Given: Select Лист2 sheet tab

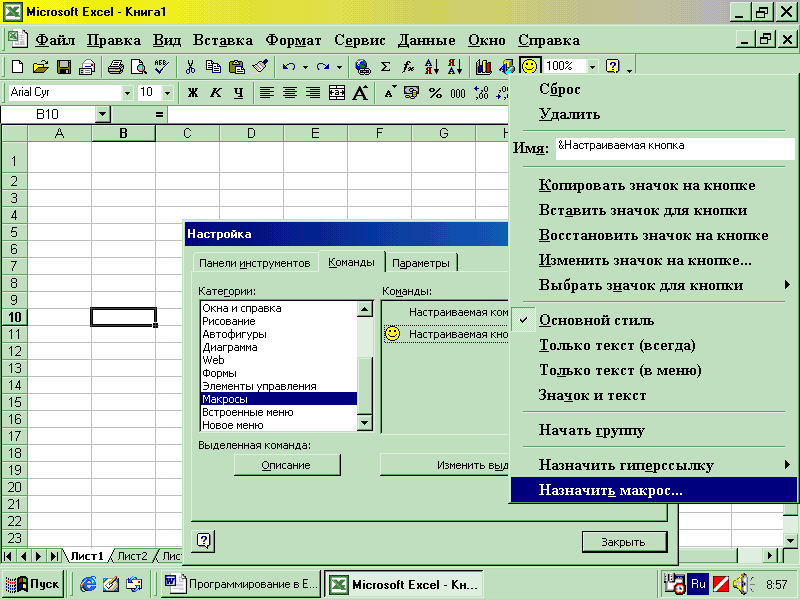Looking at the screenshot, I should tap(132, 556).
